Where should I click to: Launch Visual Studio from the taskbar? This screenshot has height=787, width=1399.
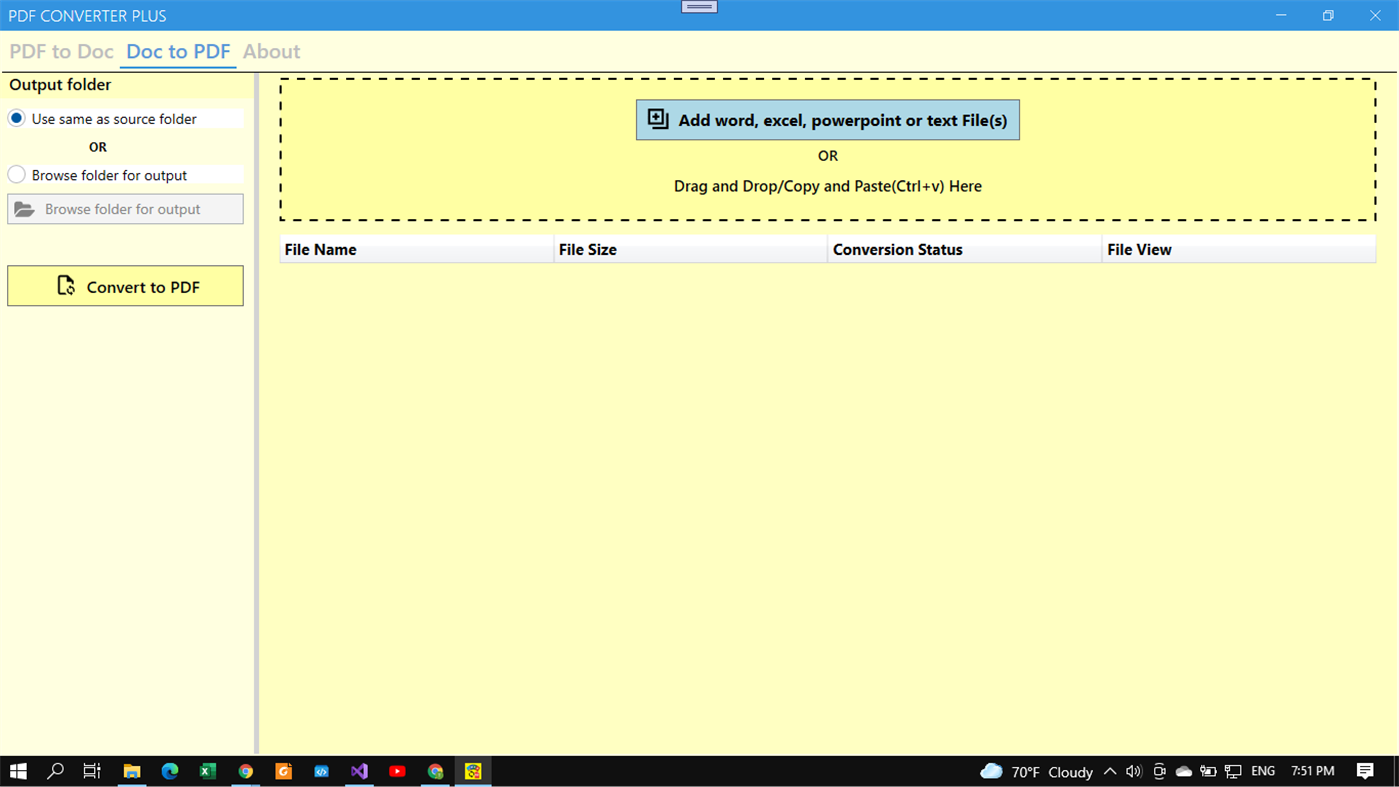coord(359,771)
